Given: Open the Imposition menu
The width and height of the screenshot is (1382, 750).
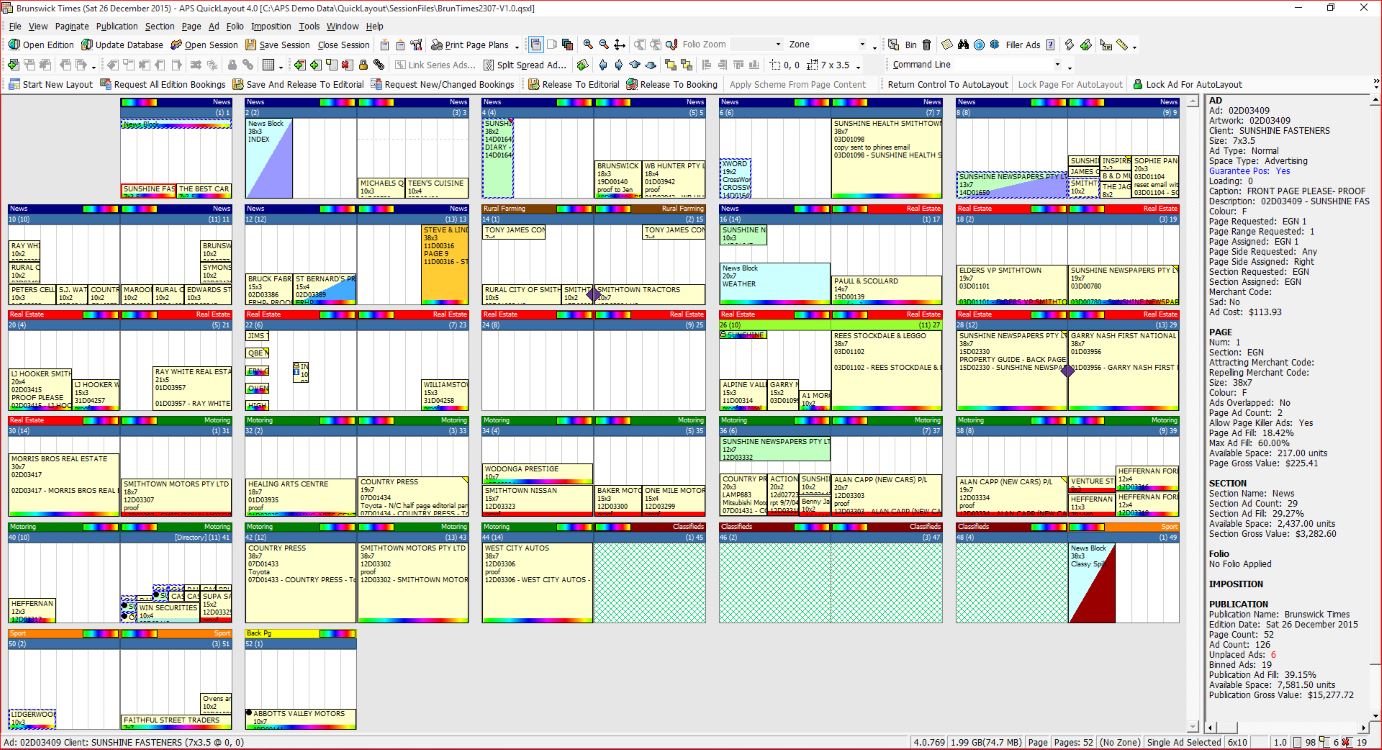Looking at the screenshot, I should tap(271, 27).
